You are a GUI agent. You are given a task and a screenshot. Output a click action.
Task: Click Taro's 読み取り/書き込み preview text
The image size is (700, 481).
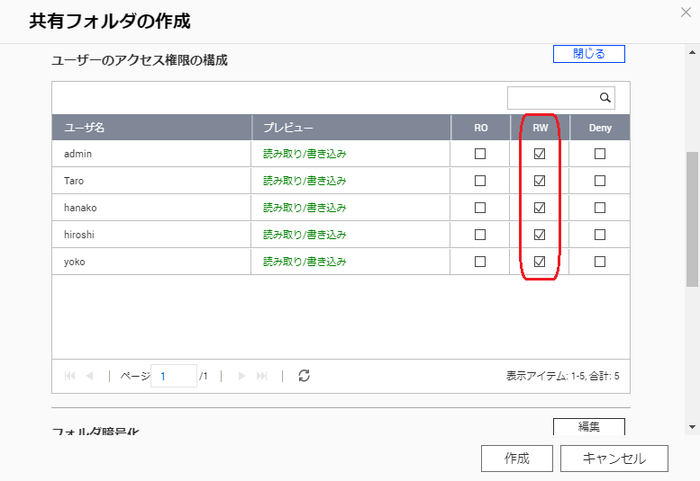click(304, 180)
